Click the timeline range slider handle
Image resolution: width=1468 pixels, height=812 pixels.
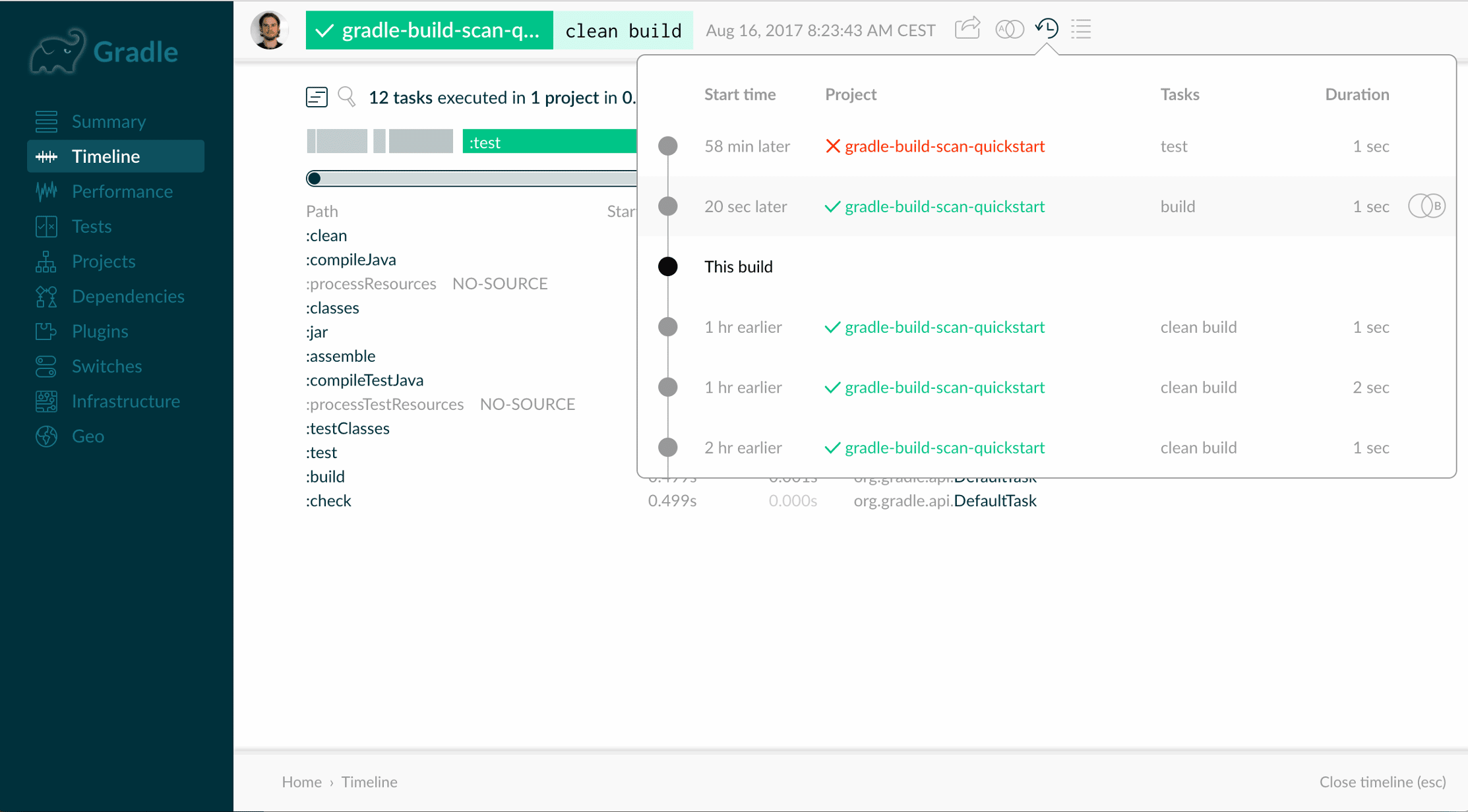(315, 178)
